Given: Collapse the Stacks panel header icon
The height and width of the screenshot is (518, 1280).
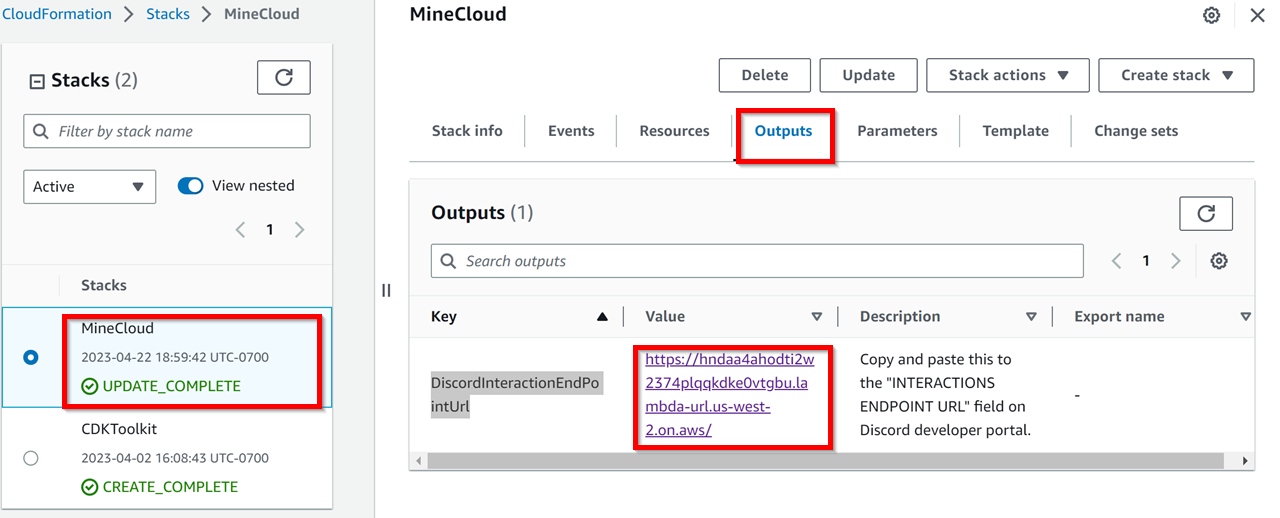Looking at the screenshot, I should (x=37, y=81).
